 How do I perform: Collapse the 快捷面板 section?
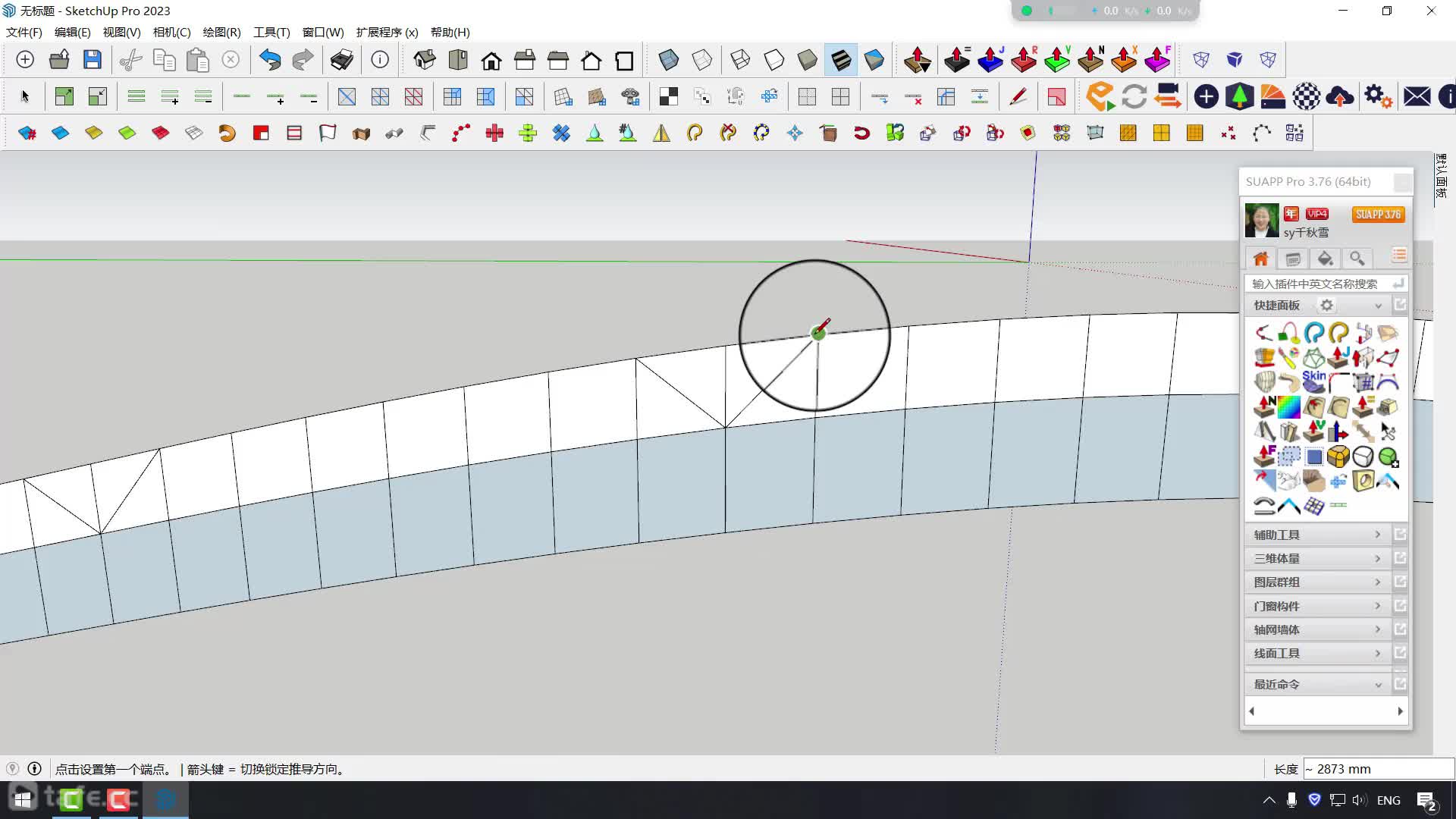1378,306
